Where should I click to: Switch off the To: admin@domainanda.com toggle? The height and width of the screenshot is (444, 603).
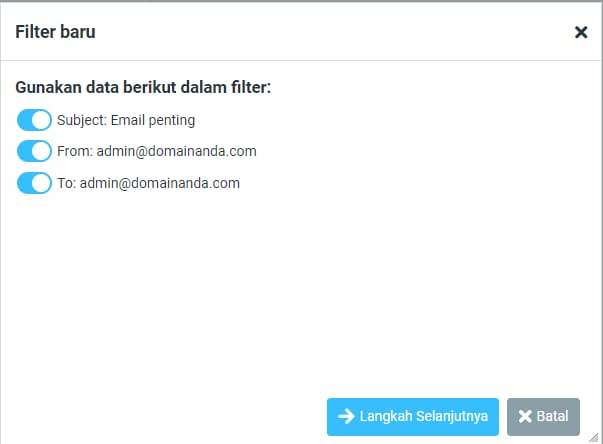34,184
